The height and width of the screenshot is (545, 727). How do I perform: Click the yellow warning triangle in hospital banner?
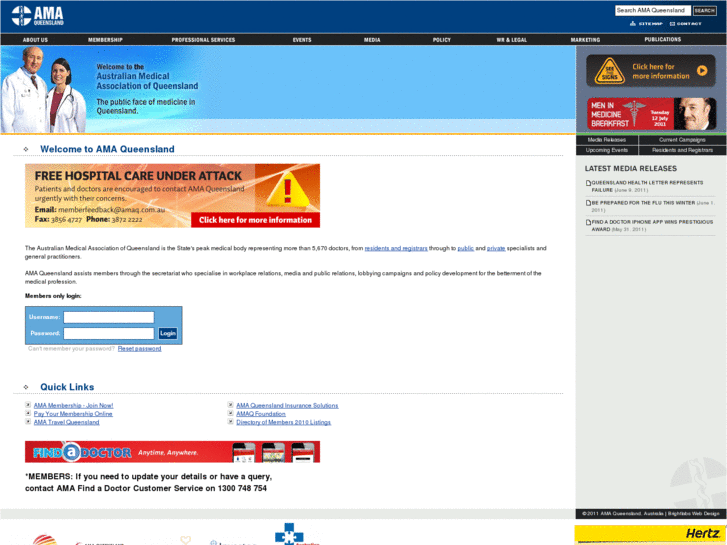[x=287, y=189]
